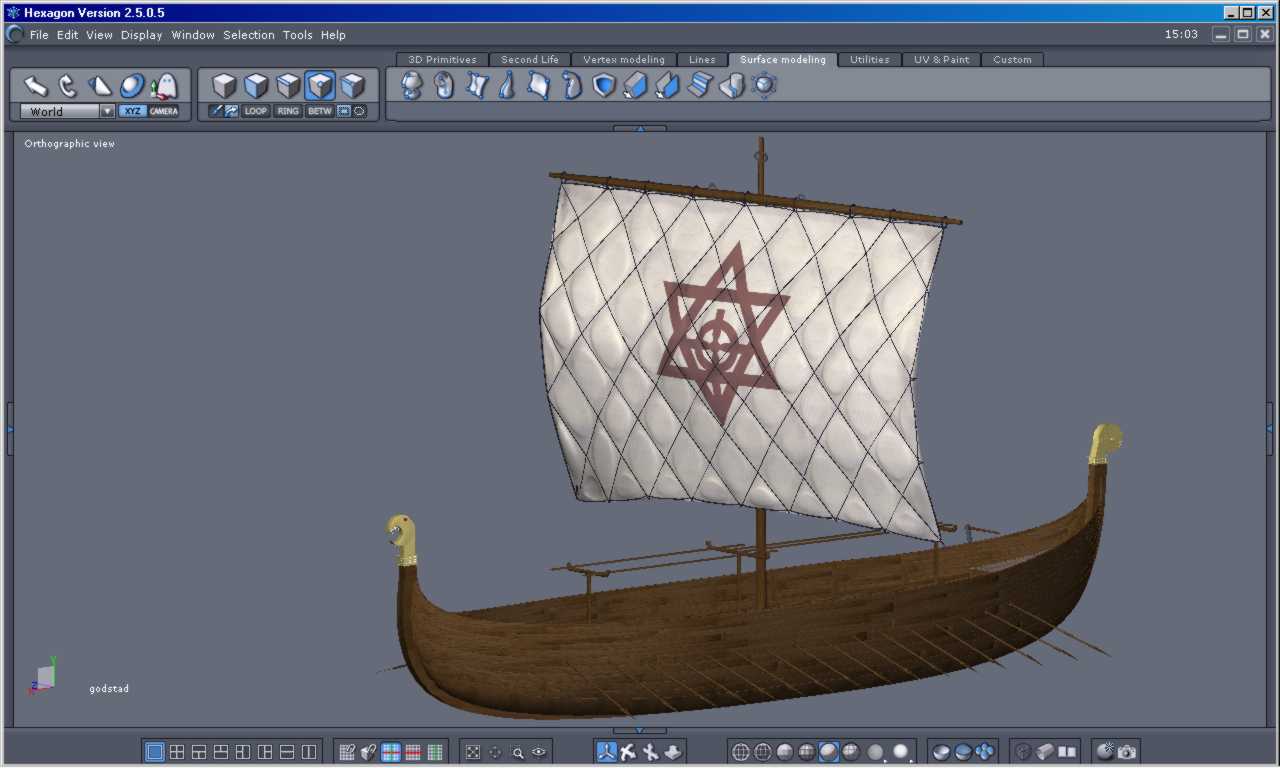Pick the gear-shaped surface modeling tool
Image resolution: width=1280 pixels, height=768 pixels.
764,86
